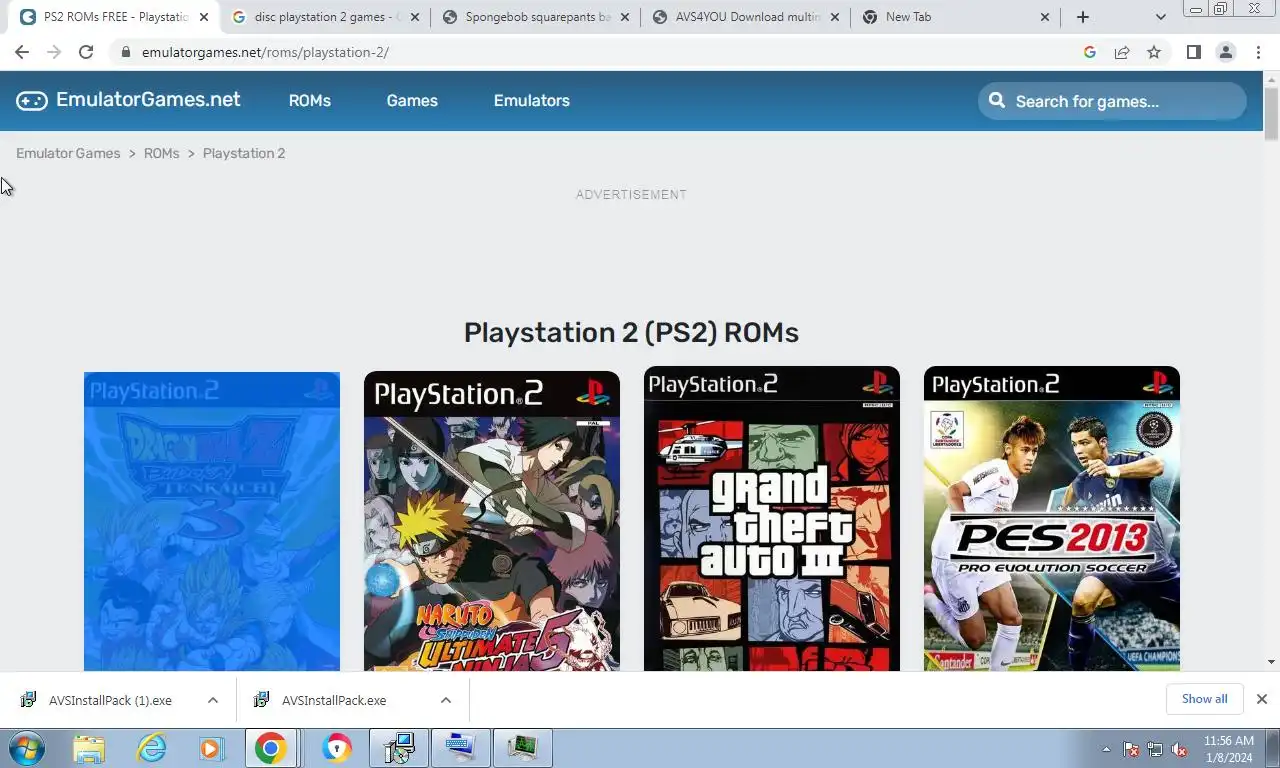Toggle the Chrome side panel icon
The width and height of the screenshot is (1280, 768).
[1193, 52]
